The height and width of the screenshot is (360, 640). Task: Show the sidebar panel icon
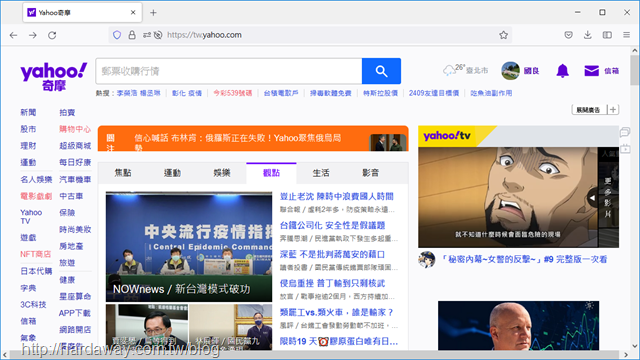coord(607,35)
